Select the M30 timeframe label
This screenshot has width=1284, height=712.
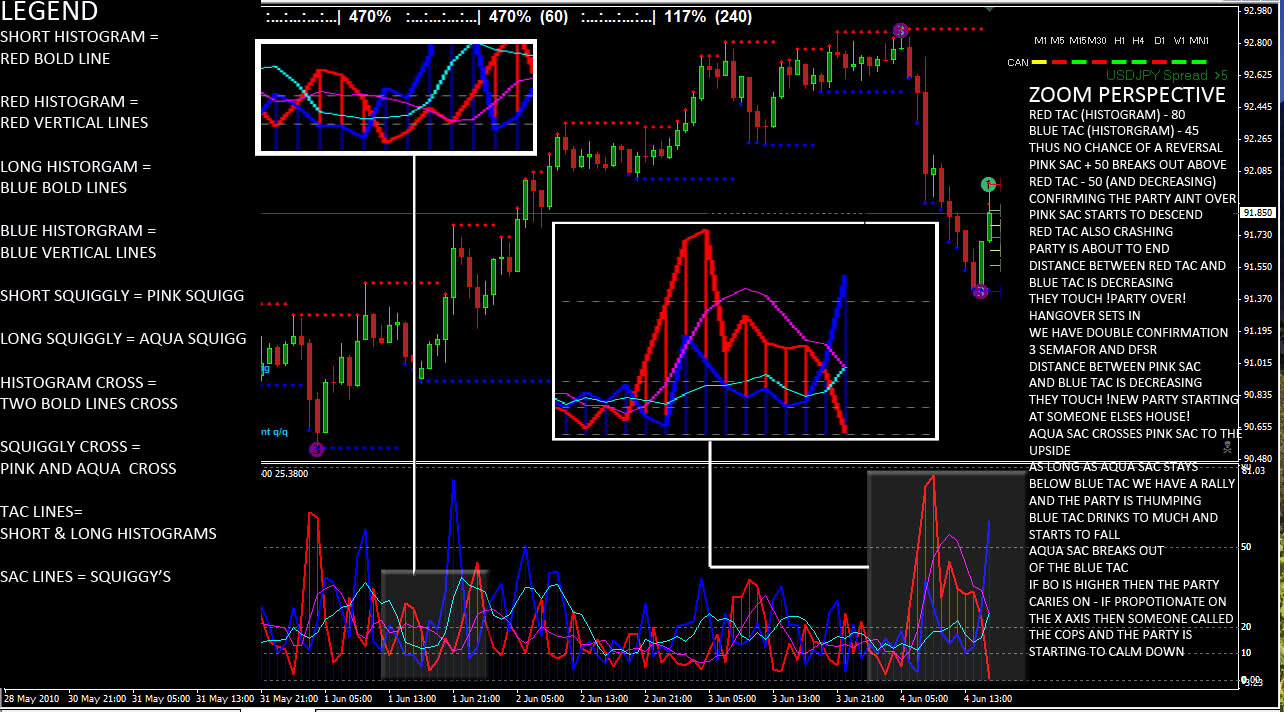click(1097, 41)
